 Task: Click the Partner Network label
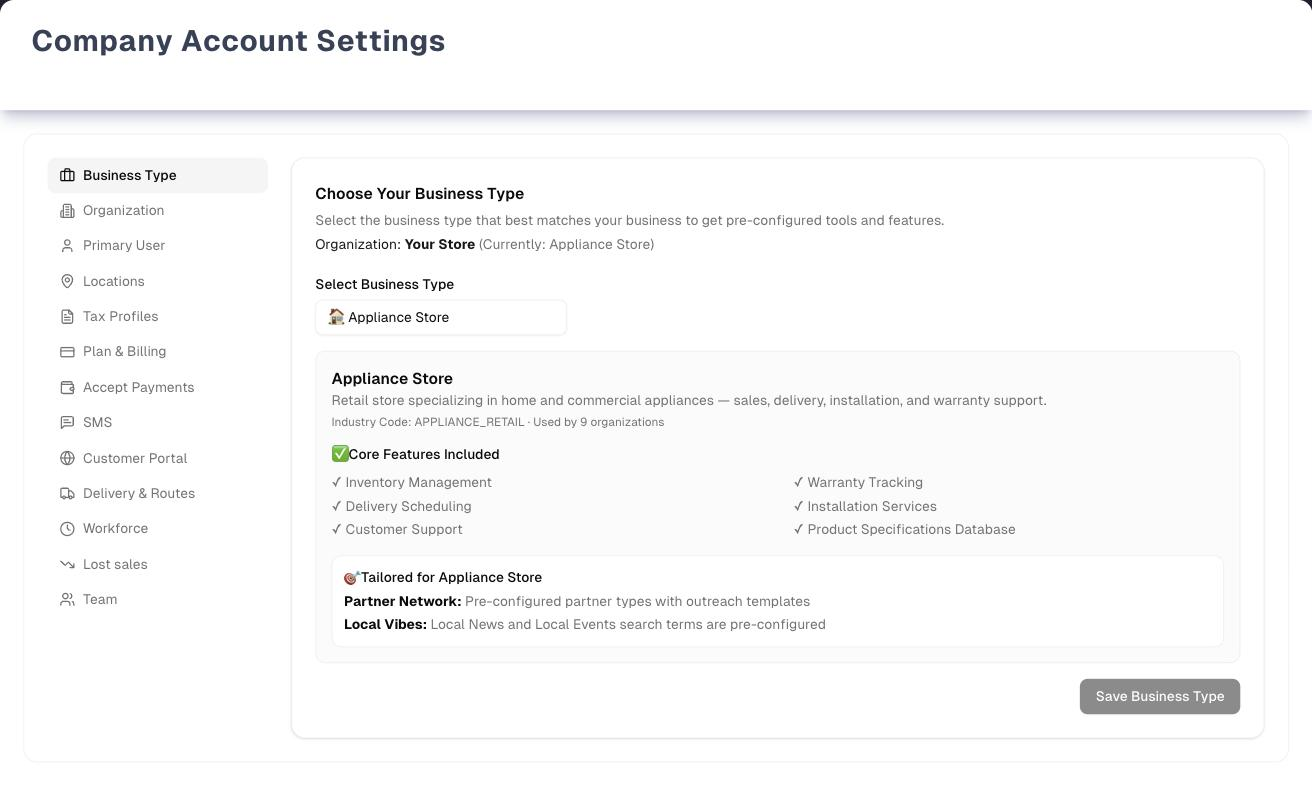click(x=403, y=601)
